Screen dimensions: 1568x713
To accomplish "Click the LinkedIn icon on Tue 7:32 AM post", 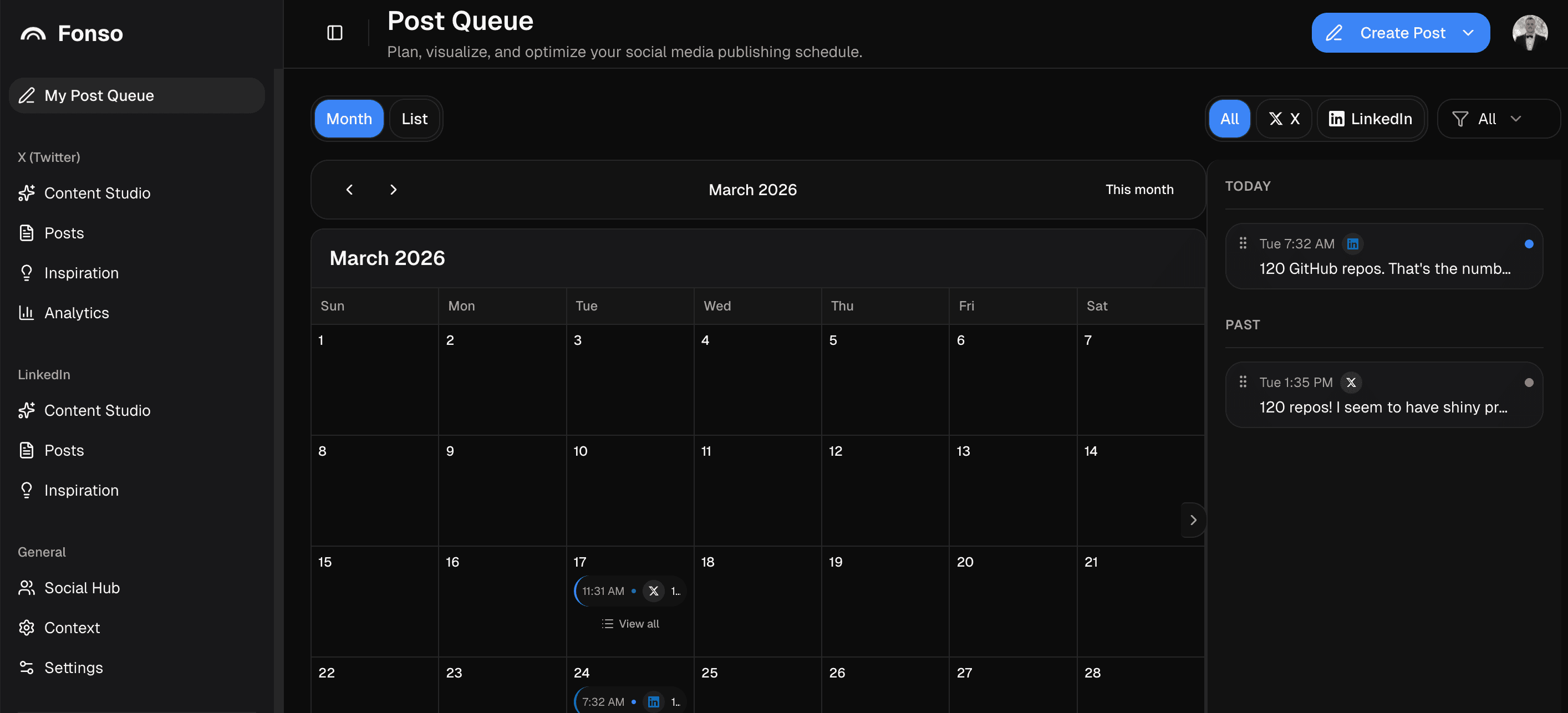I will coord(1352,244).
